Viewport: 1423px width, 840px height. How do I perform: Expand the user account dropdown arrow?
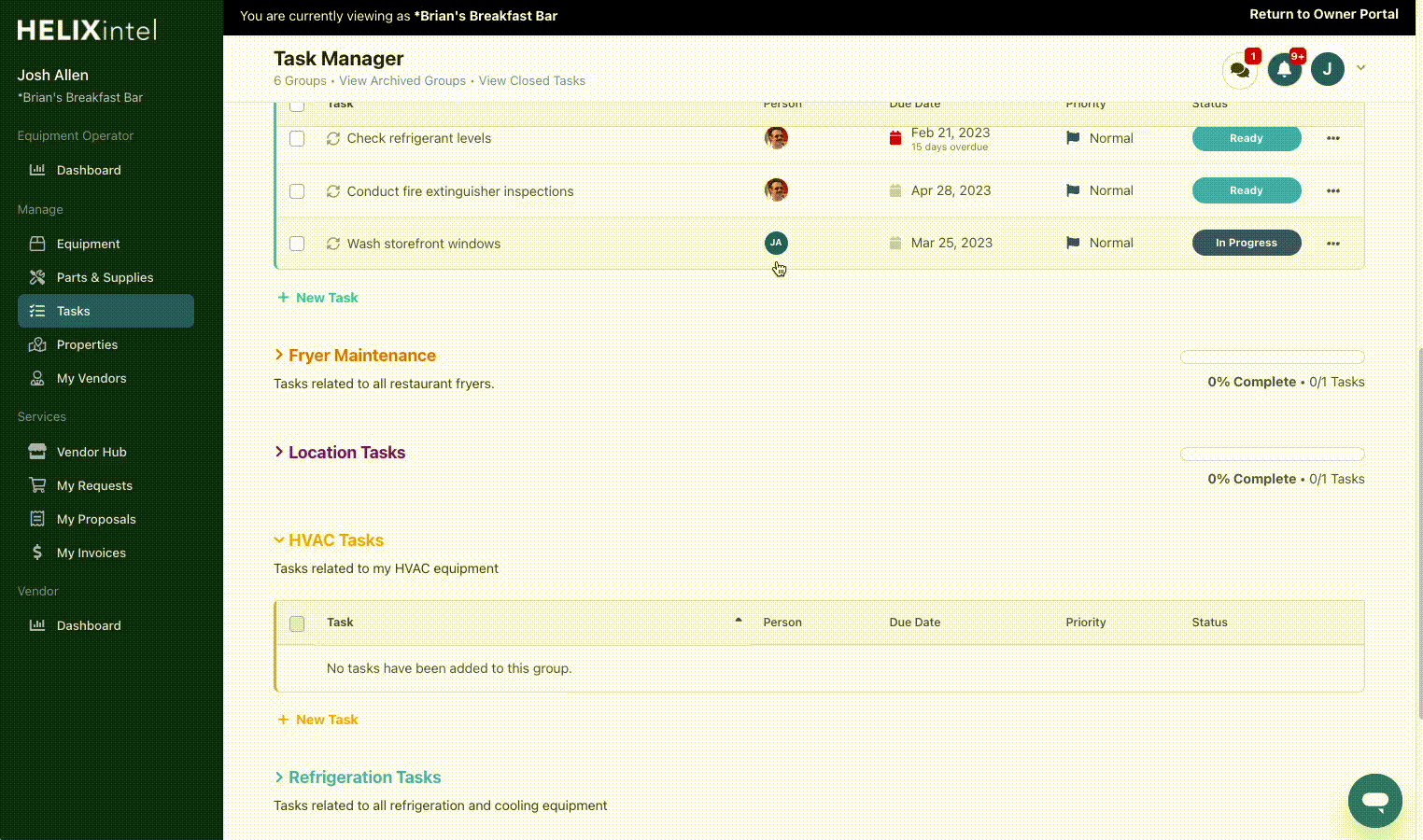tap(1360, 68)
